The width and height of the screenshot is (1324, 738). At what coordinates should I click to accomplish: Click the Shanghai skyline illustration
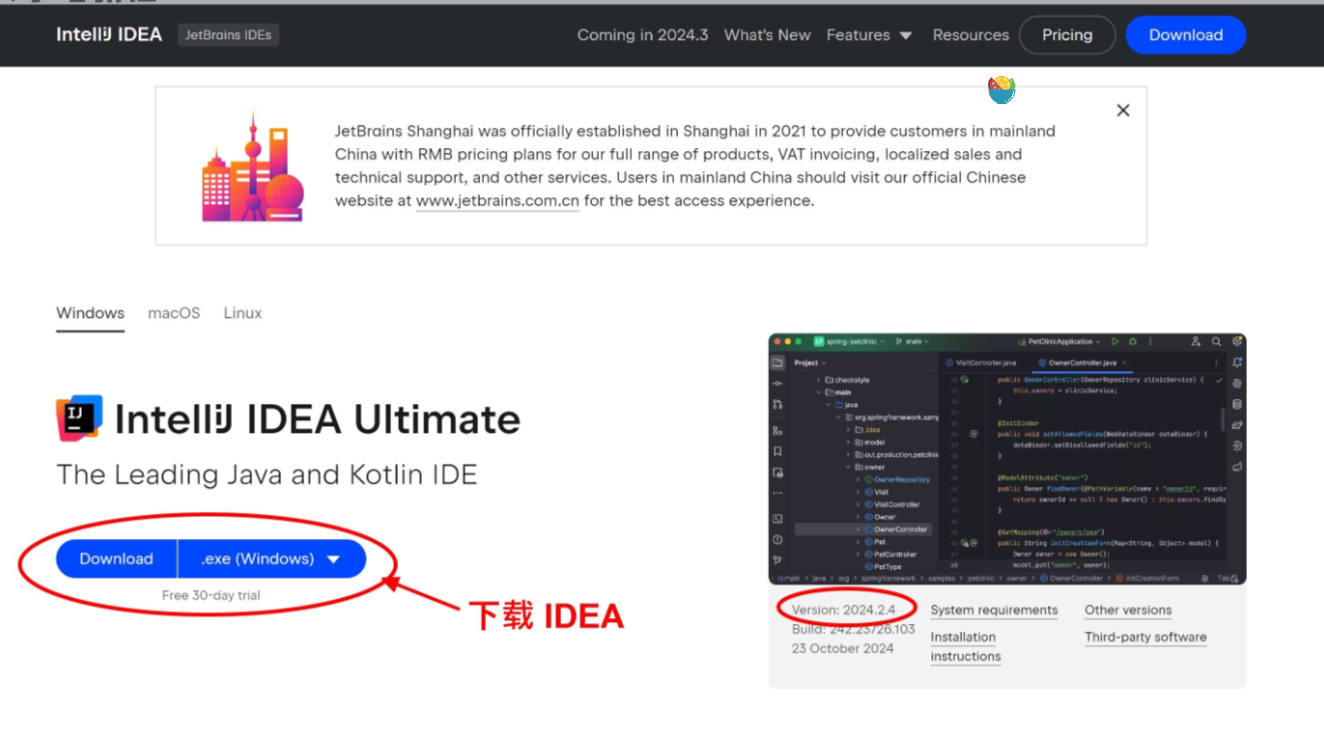click(252, 166)
